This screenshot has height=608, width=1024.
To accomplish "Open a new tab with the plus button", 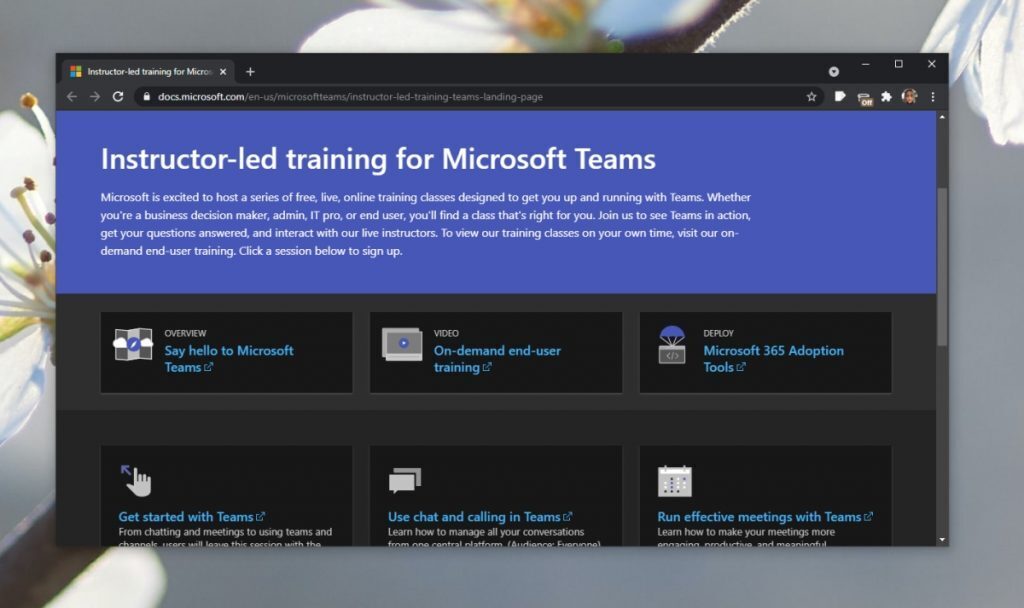I will click(250, 71).
